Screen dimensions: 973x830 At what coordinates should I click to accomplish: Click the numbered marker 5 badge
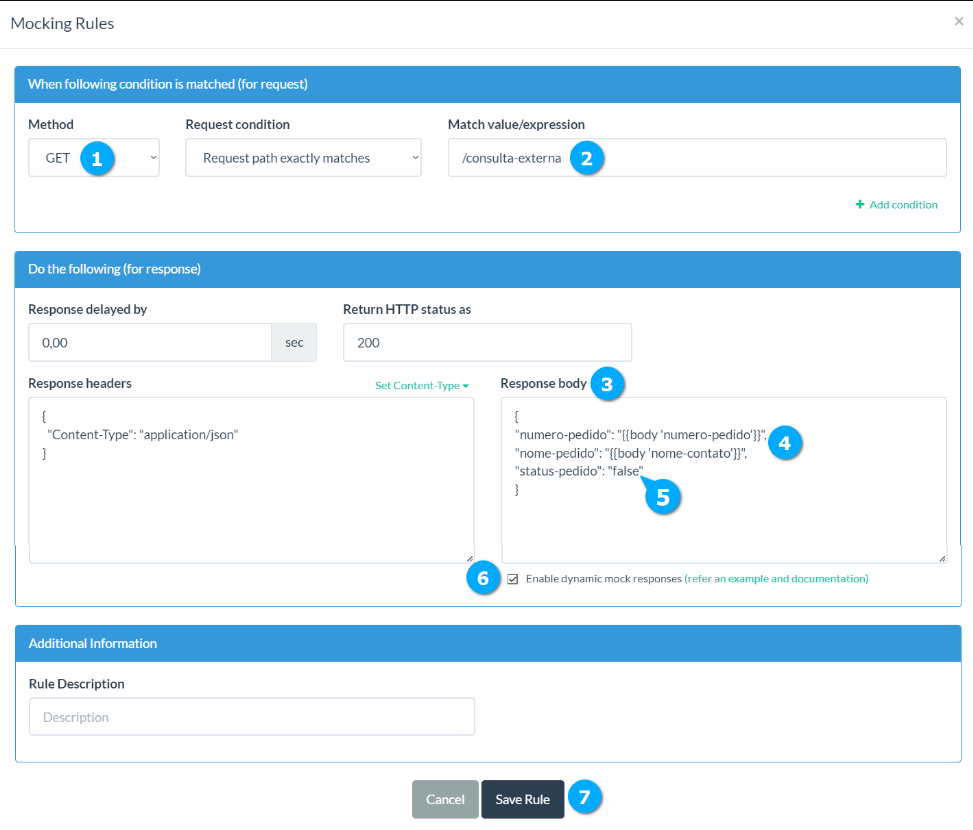[x=663, y=496]
